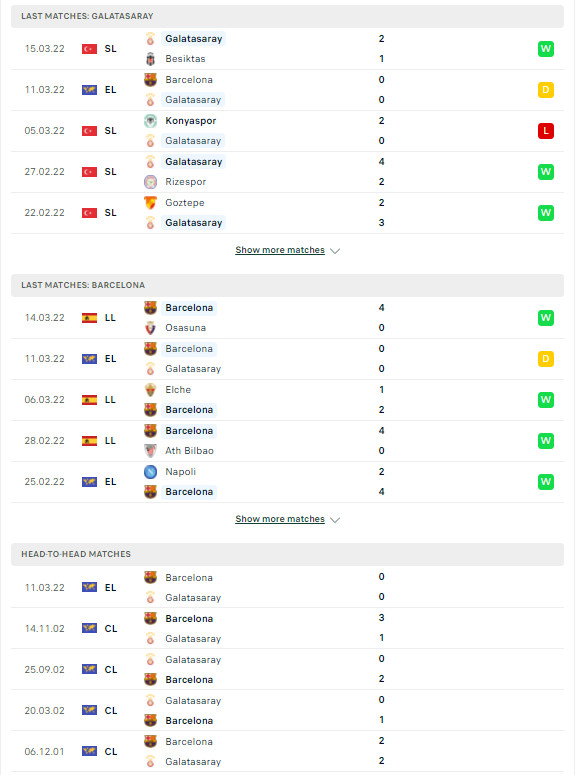
Task: Click the Goztepe team logo
Action: click(150, 203)
